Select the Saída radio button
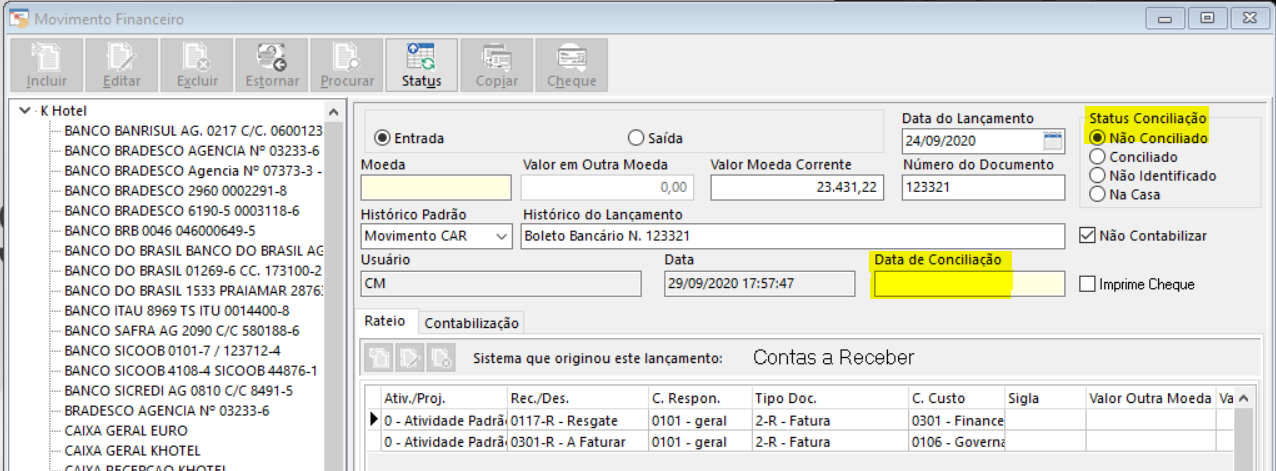1276x471 pixels. tap(655, 138)
